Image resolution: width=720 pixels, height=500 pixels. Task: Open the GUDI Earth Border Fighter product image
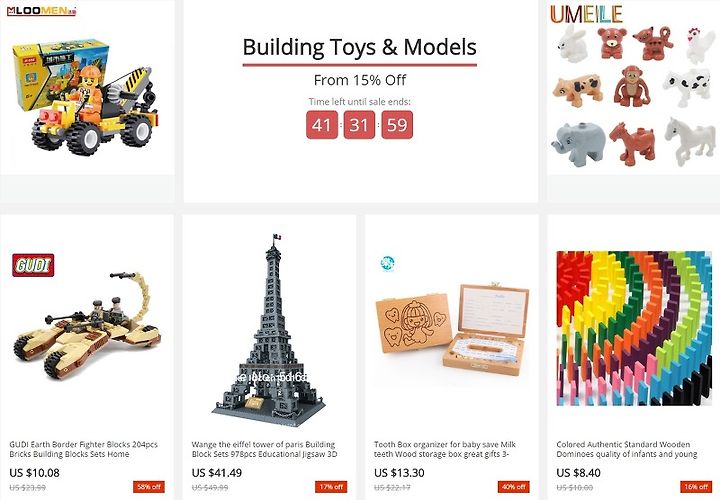click(x=87, y=326)
